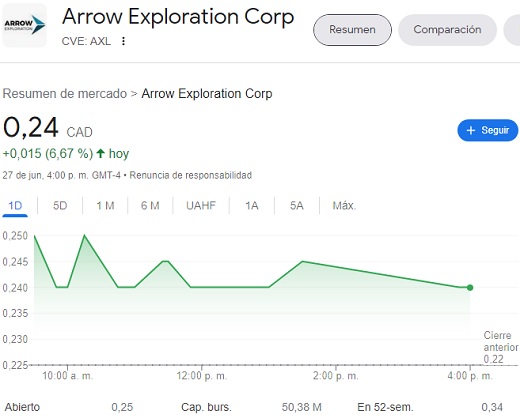
Task: Click the Abierto label
Action: pyautogui.click(x=22, y=407)
